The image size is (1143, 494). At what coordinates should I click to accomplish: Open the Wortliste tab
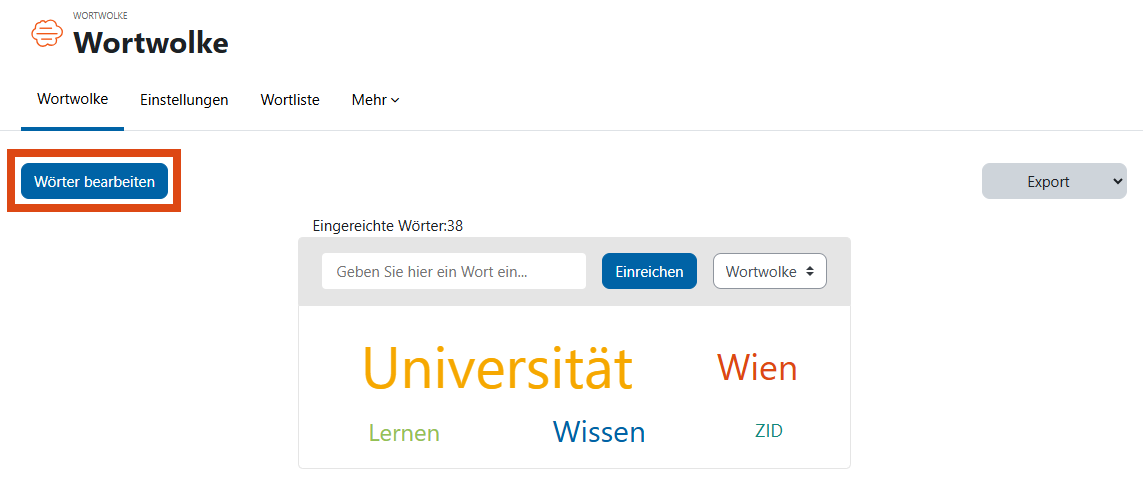point(290,100)
